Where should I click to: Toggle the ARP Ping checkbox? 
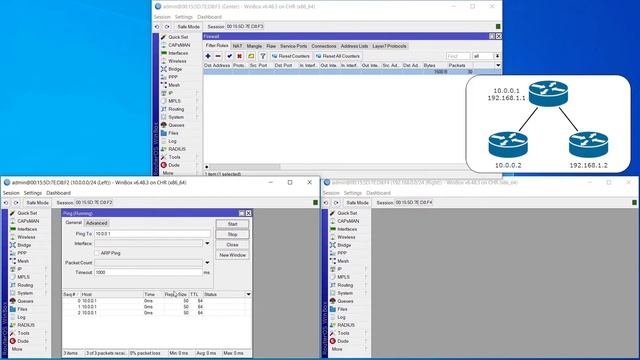click(x=97, y=253)
